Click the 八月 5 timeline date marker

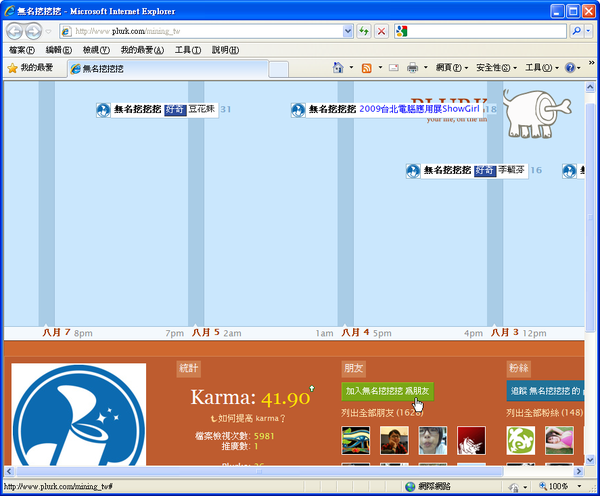pos(206,333)
